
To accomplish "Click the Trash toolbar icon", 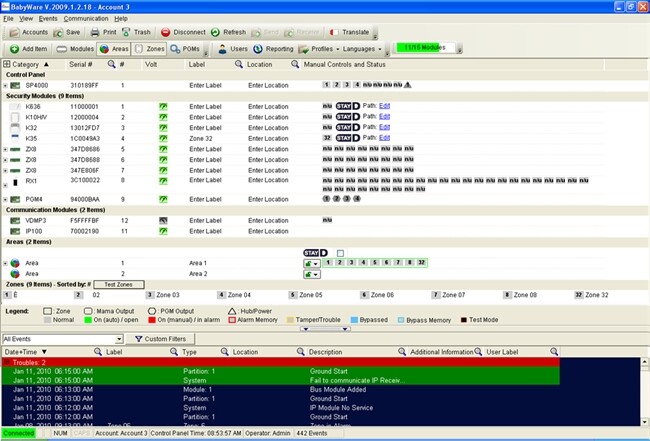I will (x=136, y=32).
